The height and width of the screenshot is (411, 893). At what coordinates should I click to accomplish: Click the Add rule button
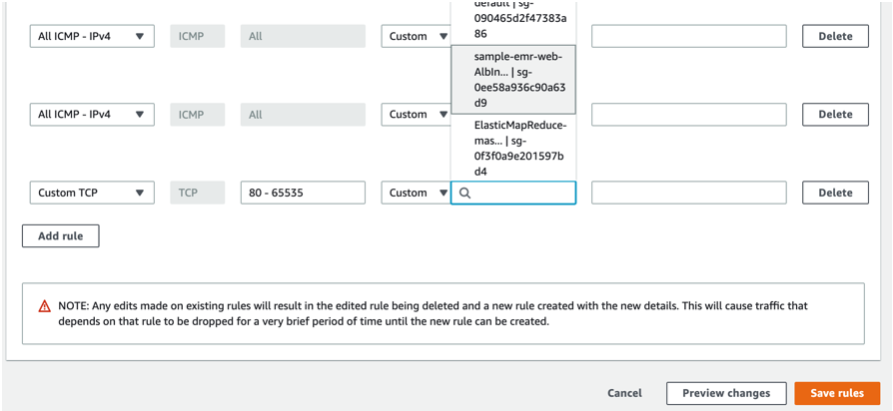pos(61,236)
